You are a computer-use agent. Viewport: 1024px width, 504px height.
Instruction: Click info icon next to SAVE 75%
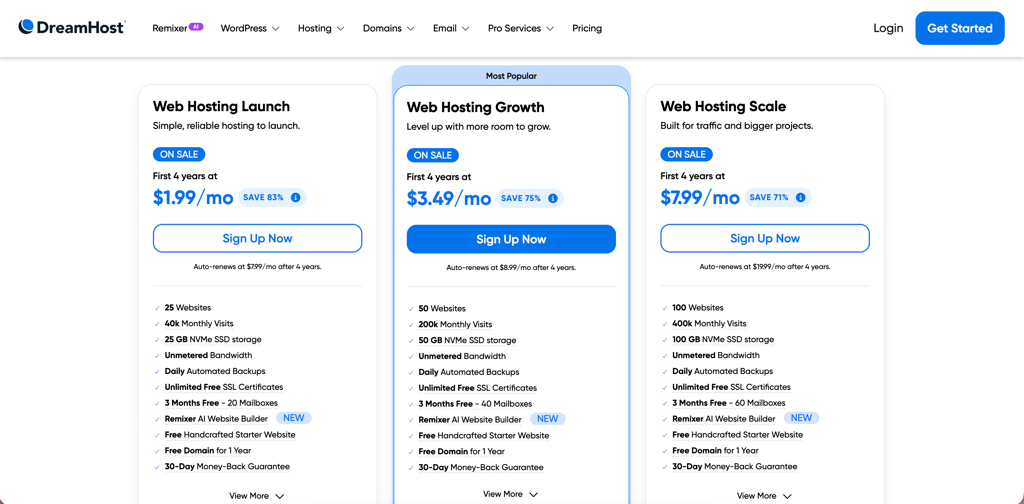[x=553, y=198]
